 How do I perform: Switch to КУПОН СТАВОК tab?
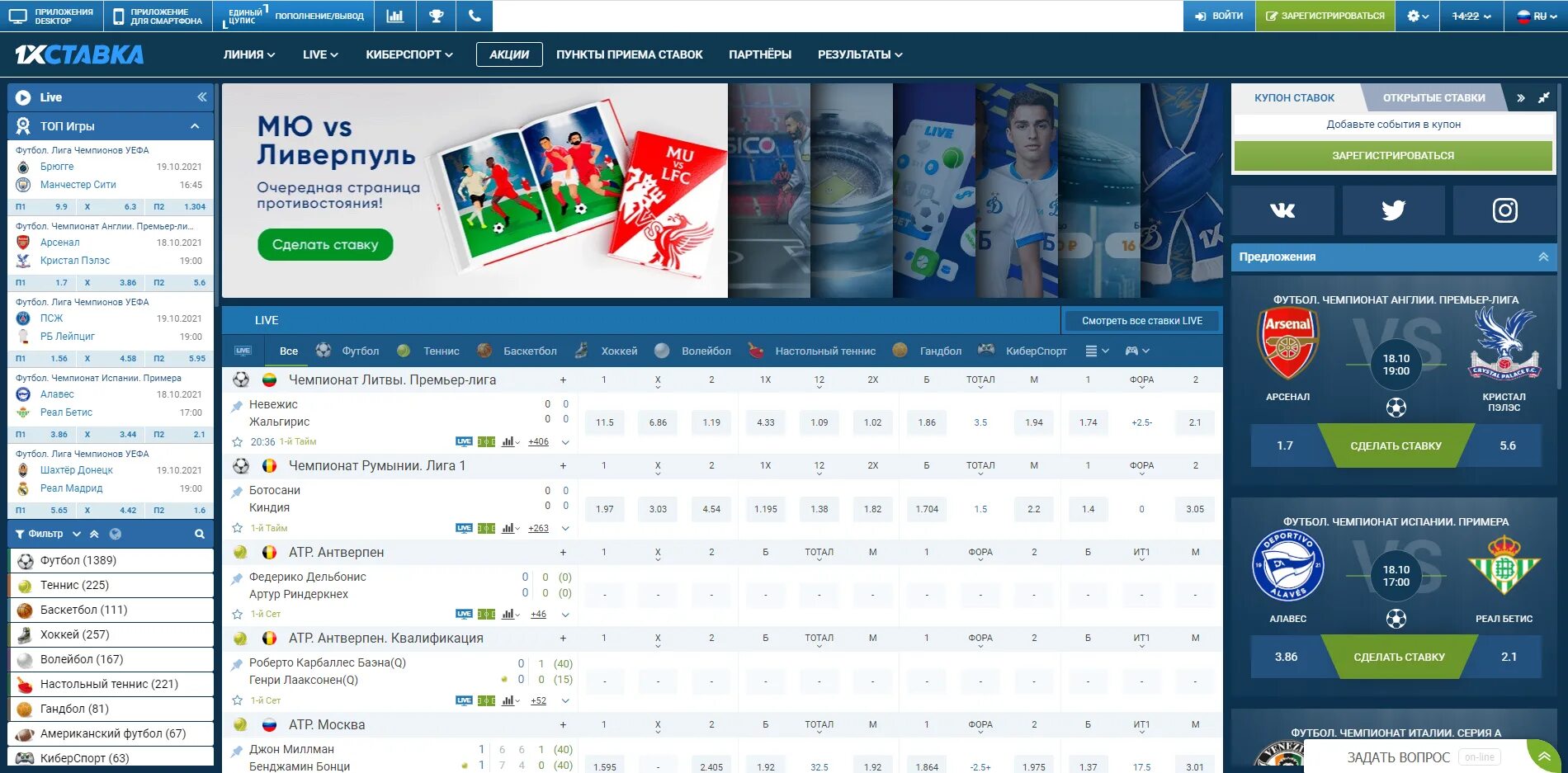(1294, 97)
